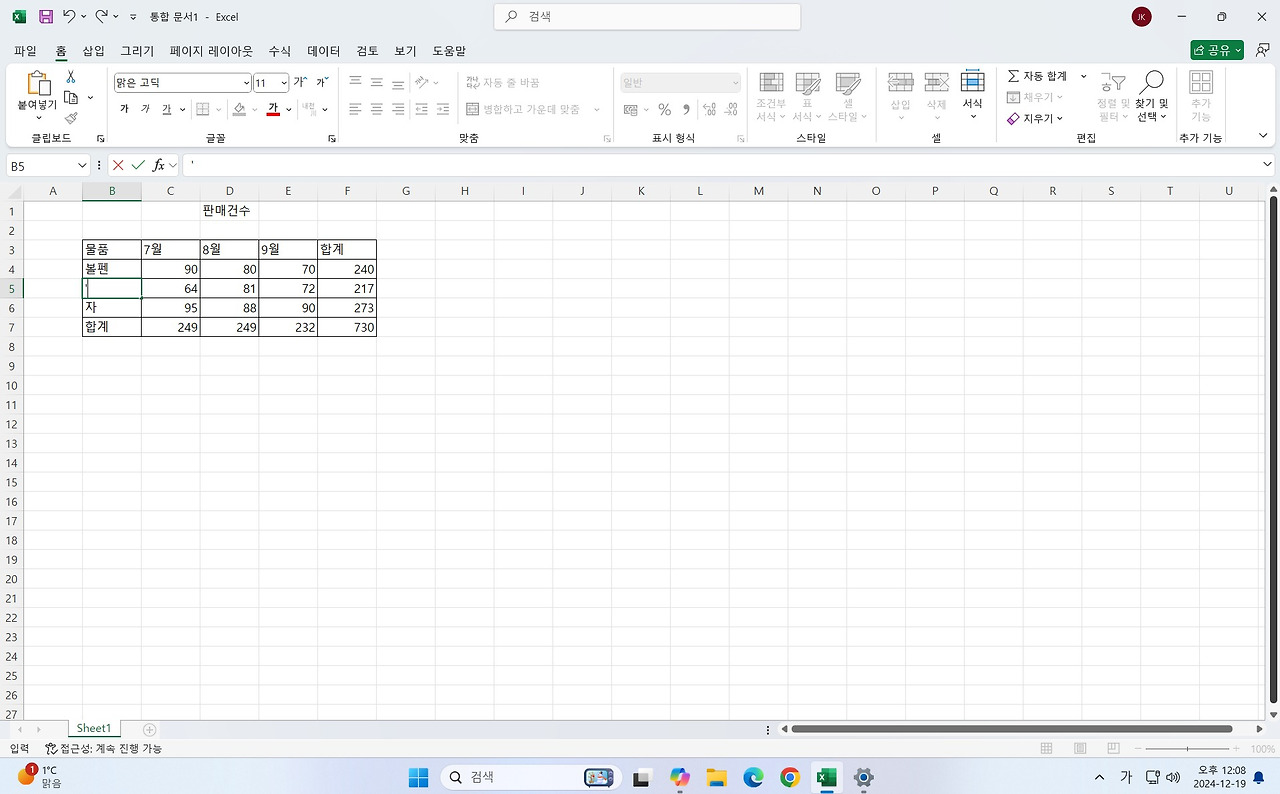The width and height of the screenshot is (1280, 794).
Task: Apply comma style number format
Action: point(686,109)
